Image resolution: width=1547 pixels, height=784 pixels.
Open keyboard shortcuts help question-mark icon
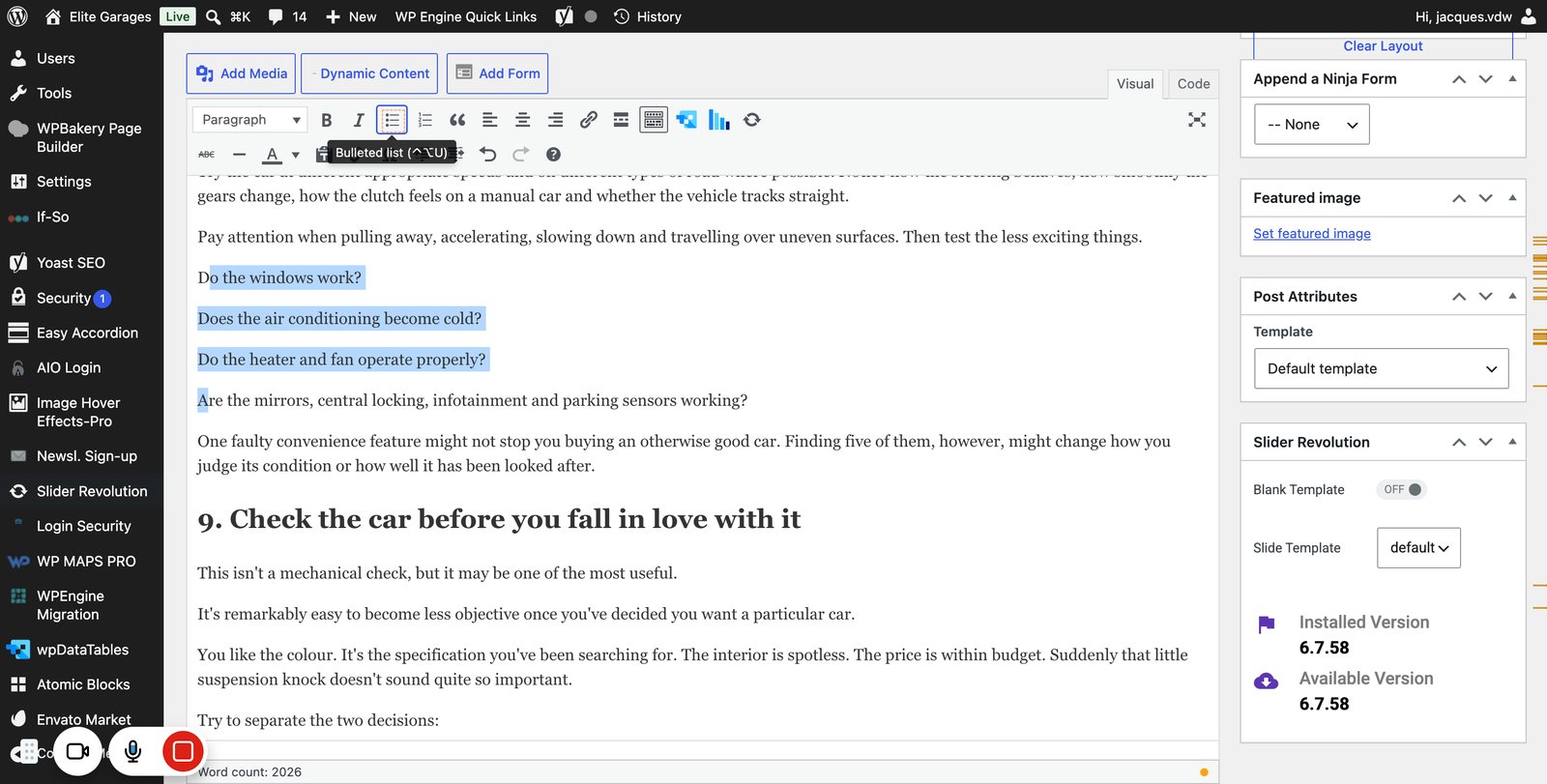pos(553,154)
